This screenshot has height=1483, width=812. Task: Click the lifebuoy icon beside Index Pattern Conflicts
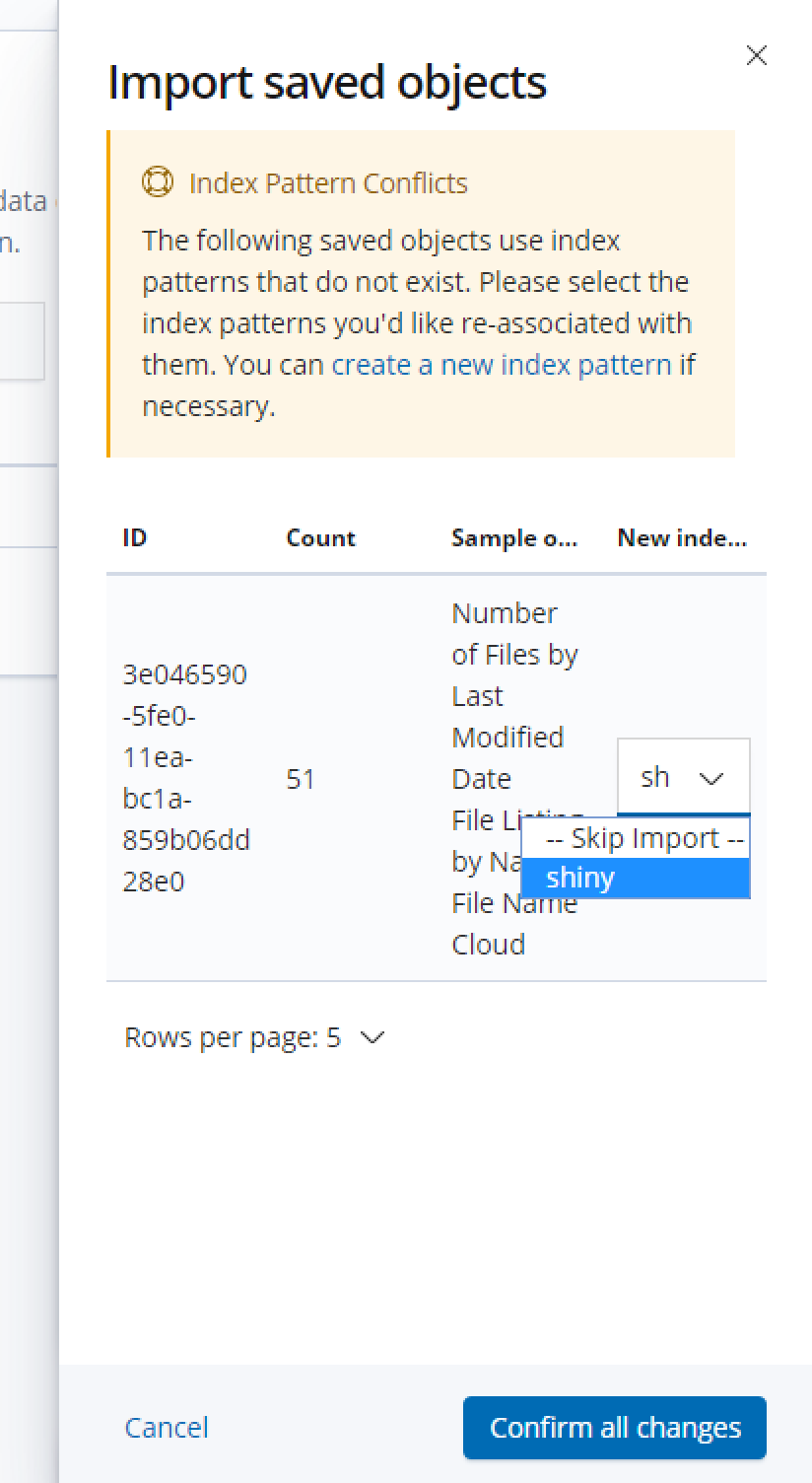click(x=158, y=182)
